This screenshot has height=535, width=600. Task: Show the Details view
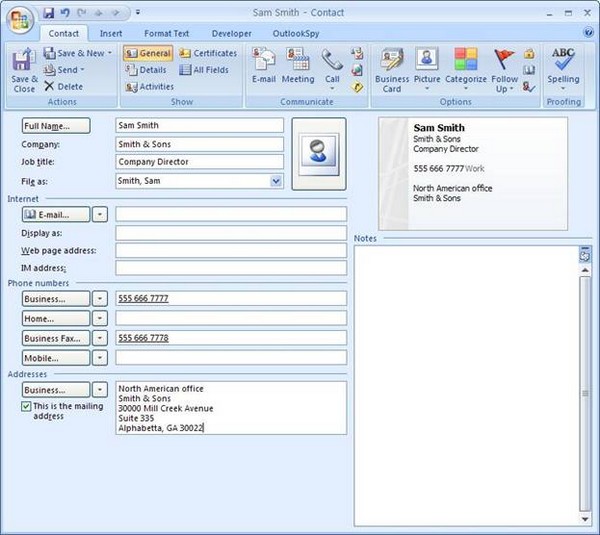(x=146, y=70)
